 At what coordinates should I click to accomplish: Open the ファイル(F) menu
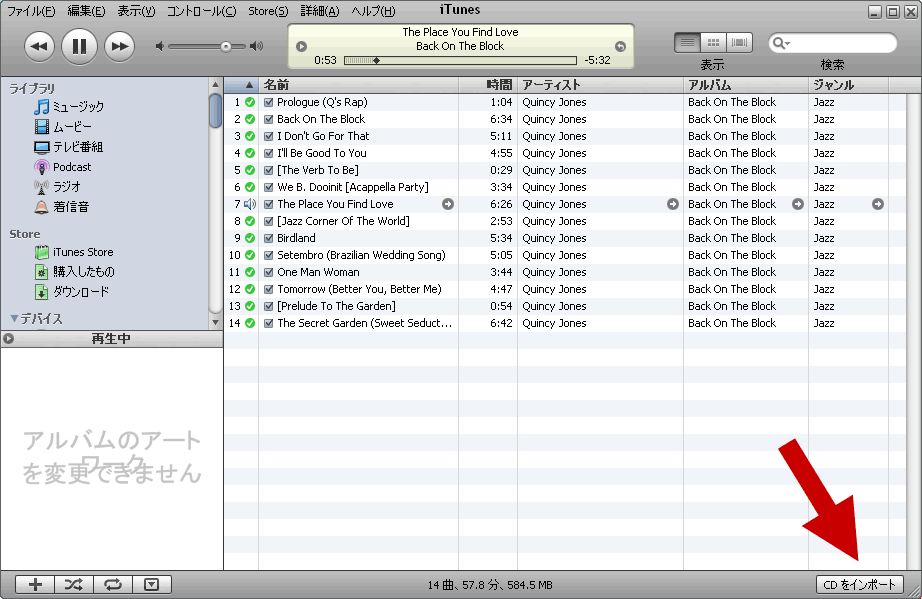(31, 11)
